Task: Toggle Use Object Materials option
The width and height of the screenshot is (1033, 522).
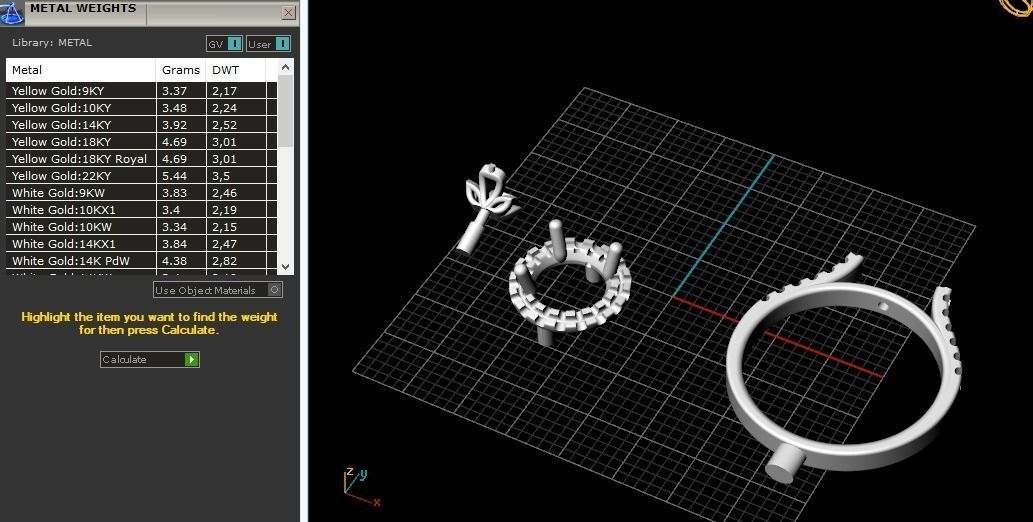Action: click(218, 290)
